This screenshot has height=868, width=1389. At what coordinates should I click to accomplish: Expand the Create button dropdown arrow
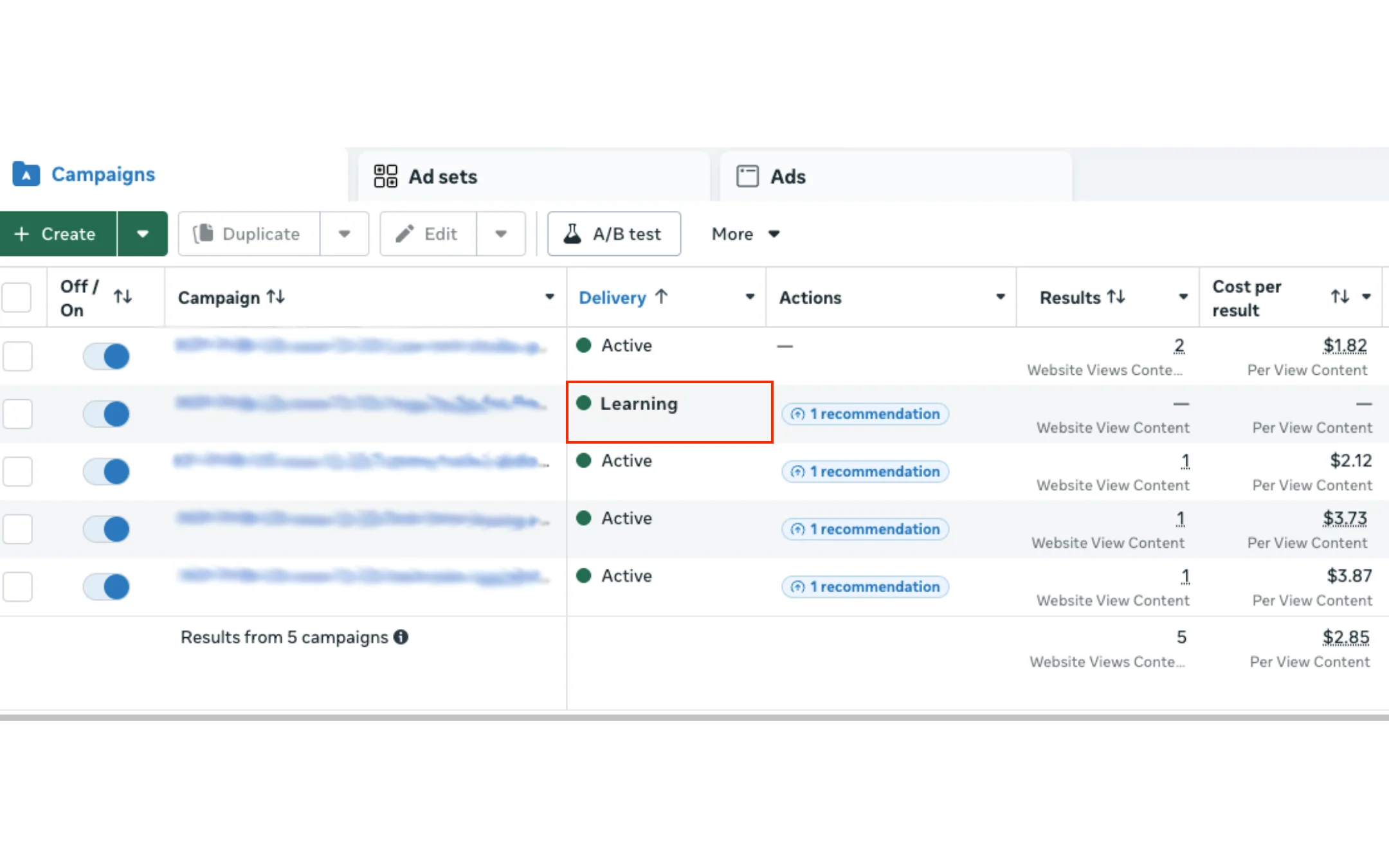pos(142,233)
